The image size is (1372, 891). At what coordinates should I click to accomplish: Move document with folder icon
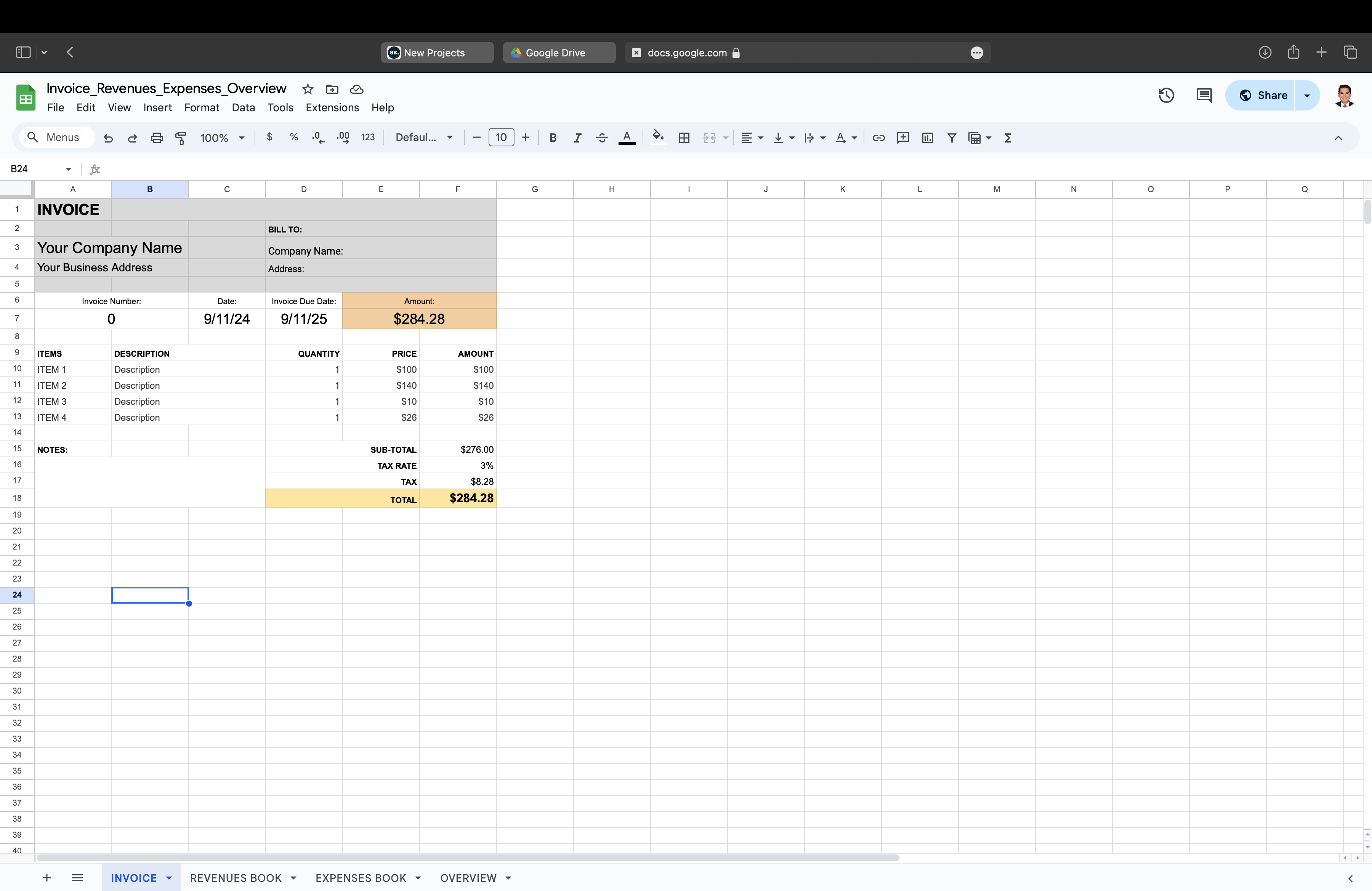tap(332, 89)
